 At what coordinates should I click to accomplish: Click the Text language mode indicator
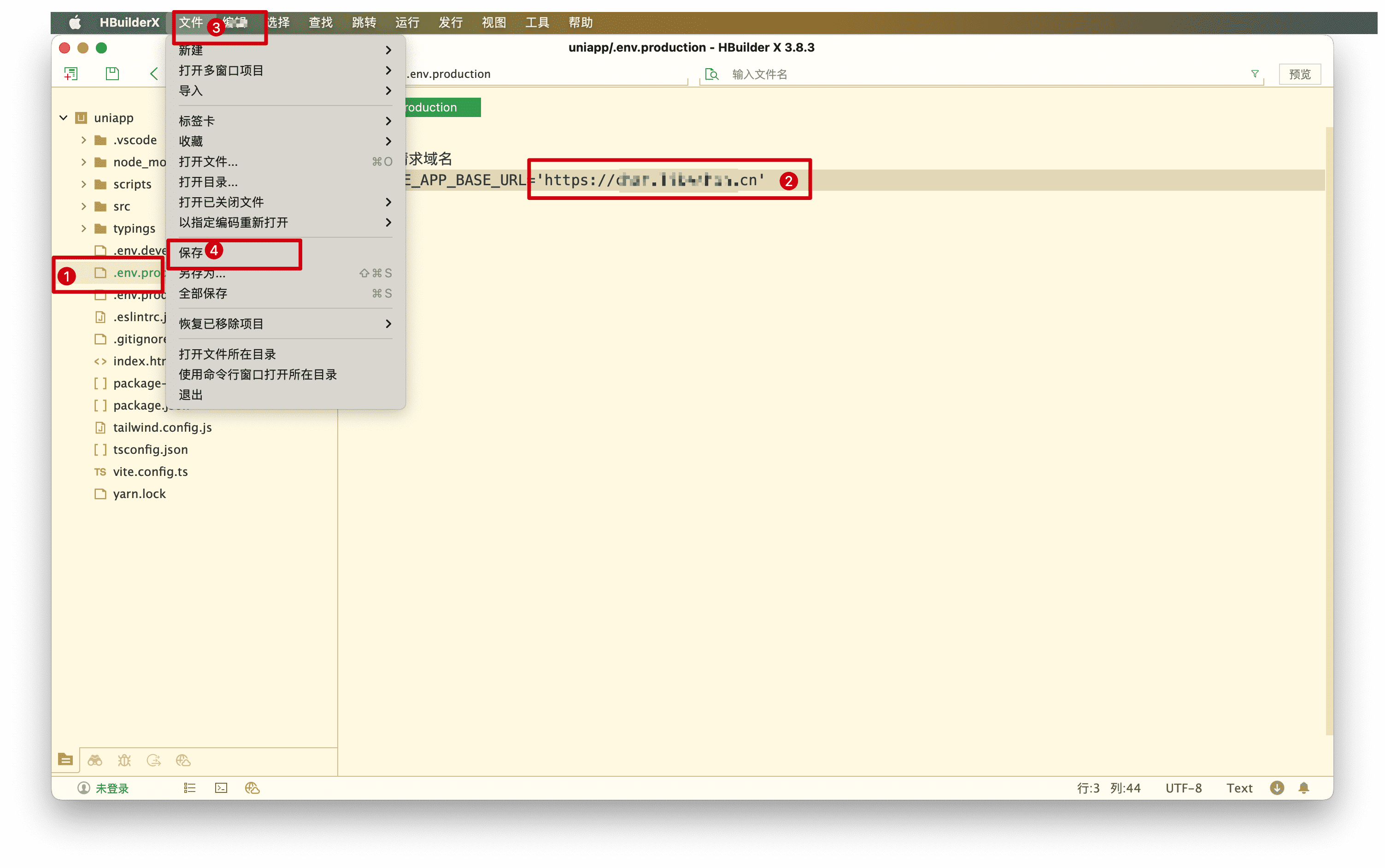pyautogui.click(x=1239, y=788)
